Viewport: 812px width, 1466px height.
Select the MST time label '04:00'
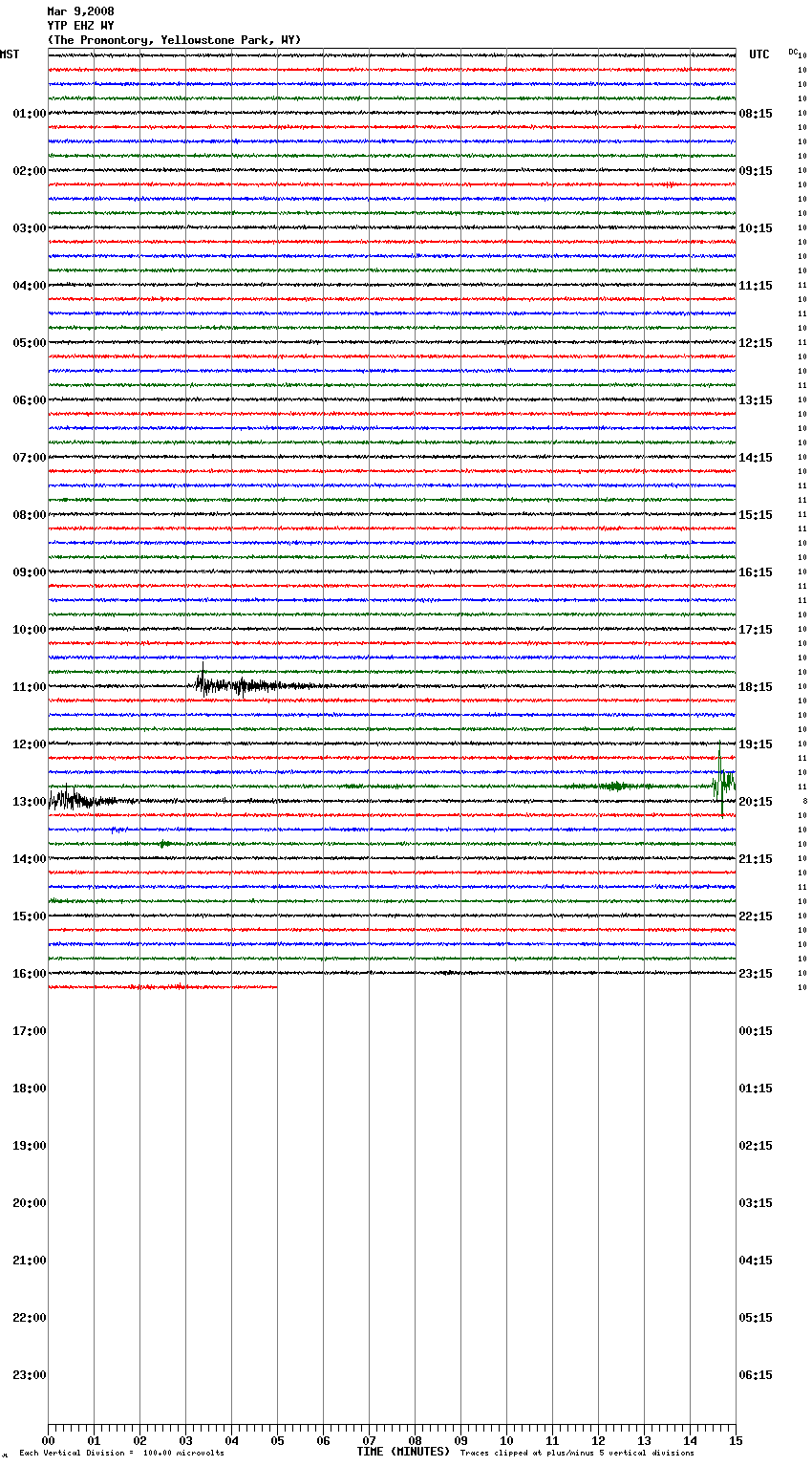[x=29, y=286]
